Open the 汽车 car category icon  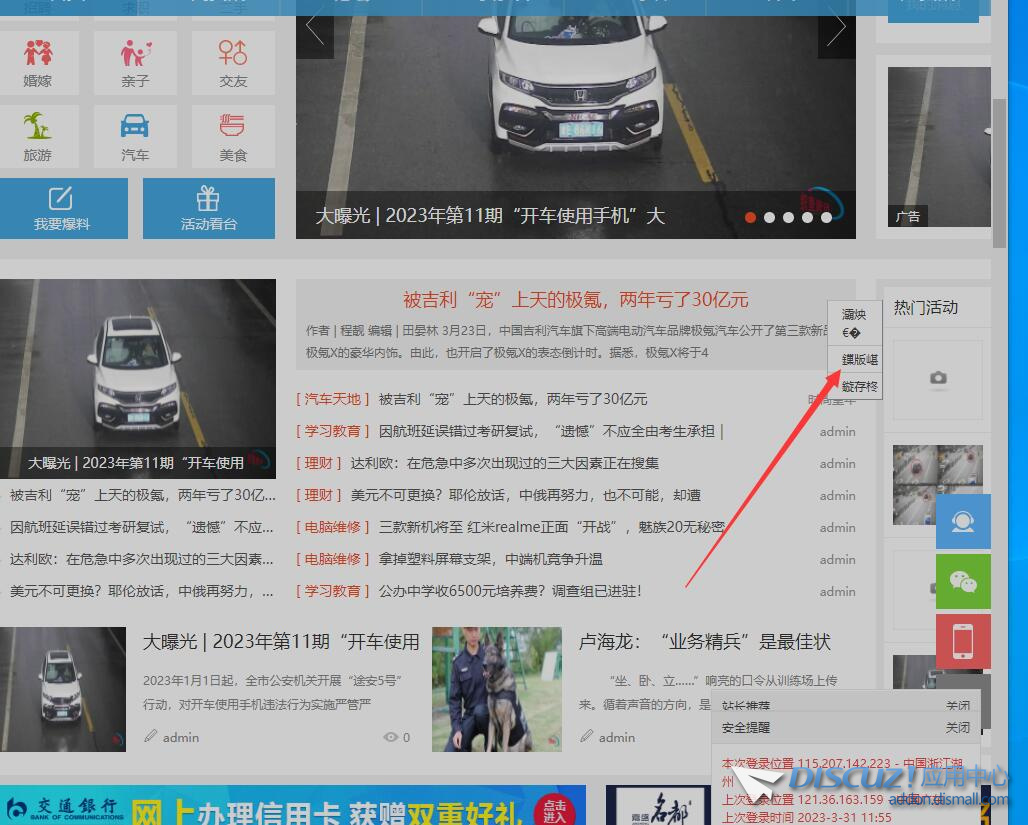pos(135,137)
